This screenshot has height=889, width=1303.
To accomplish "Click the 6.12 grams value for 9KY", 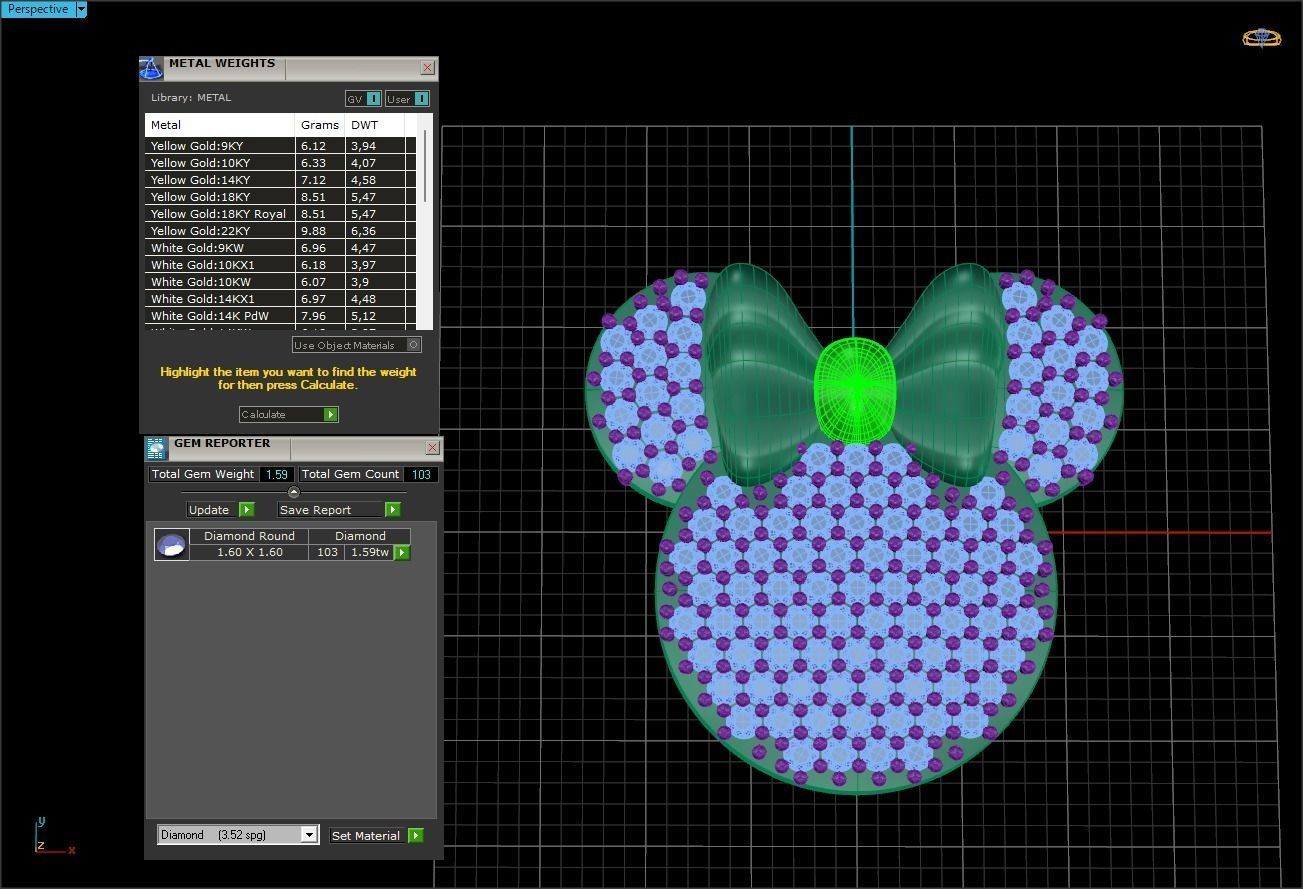I will click(313, 146).
